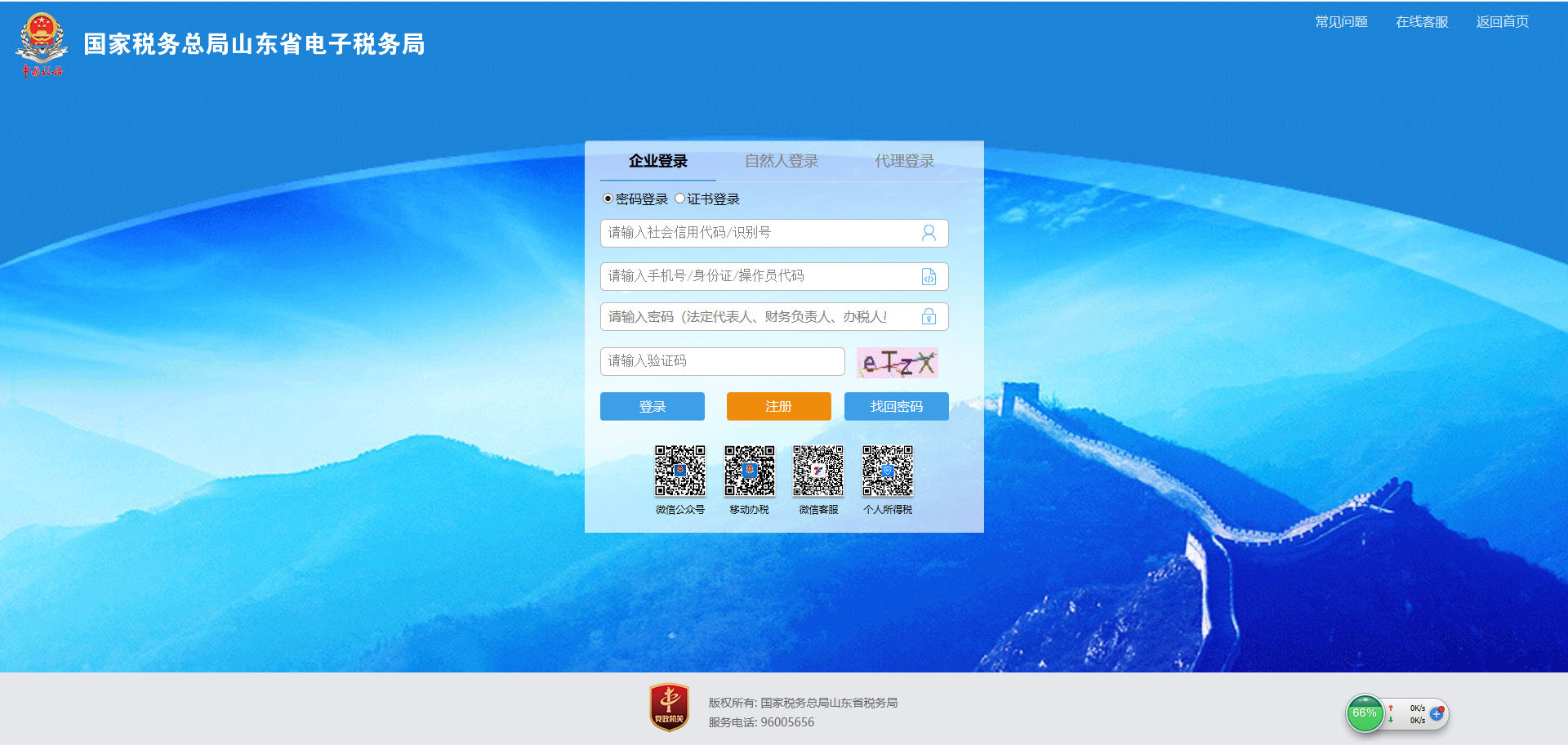Click the orange 注册 button

click(x=779, y=406)
